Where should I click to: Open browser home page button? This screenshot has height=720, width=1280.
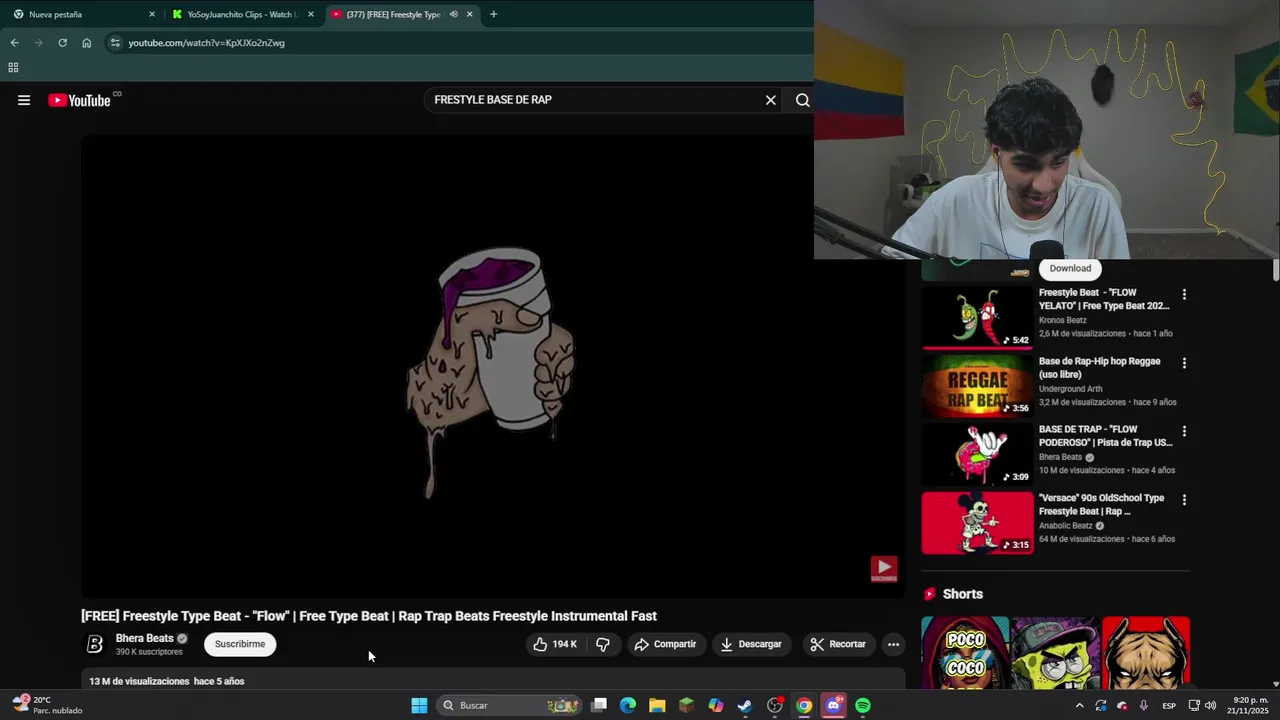point(87,43)
